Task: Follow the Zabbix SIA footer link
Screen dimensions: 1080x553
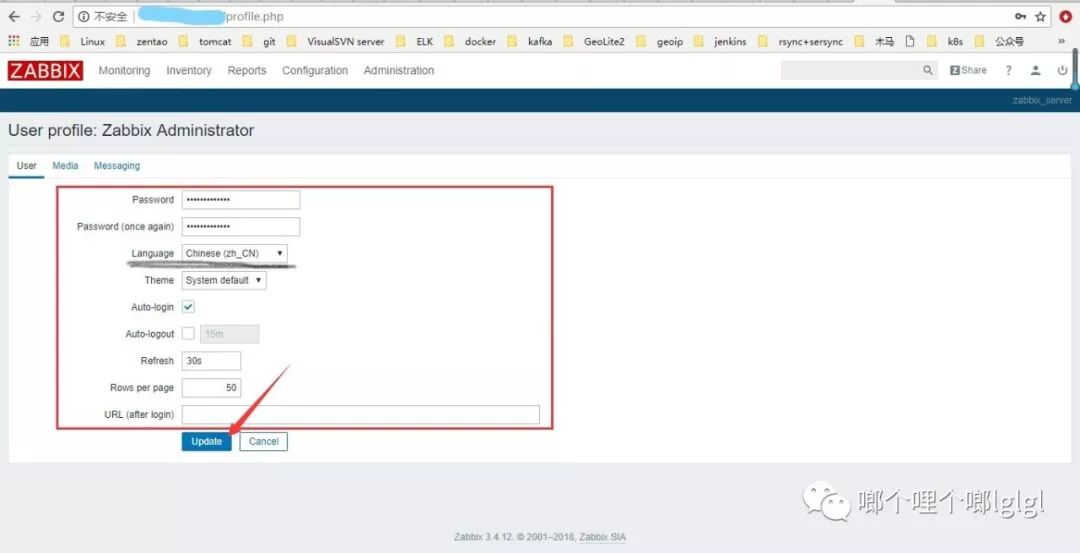Action: [x=603, y=537]
